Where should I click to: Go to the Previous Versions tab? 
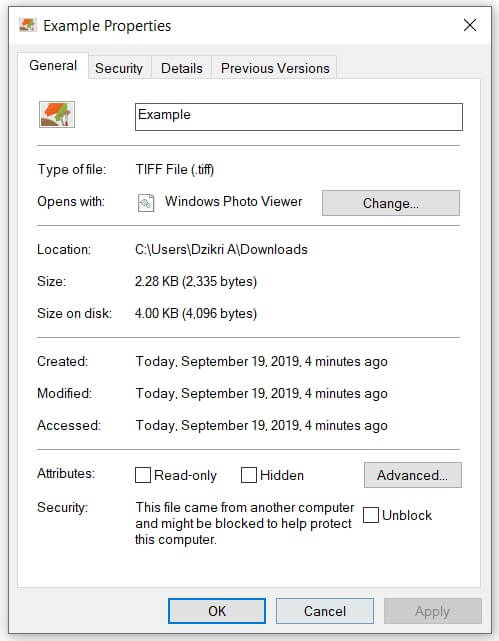click(275, 68)
